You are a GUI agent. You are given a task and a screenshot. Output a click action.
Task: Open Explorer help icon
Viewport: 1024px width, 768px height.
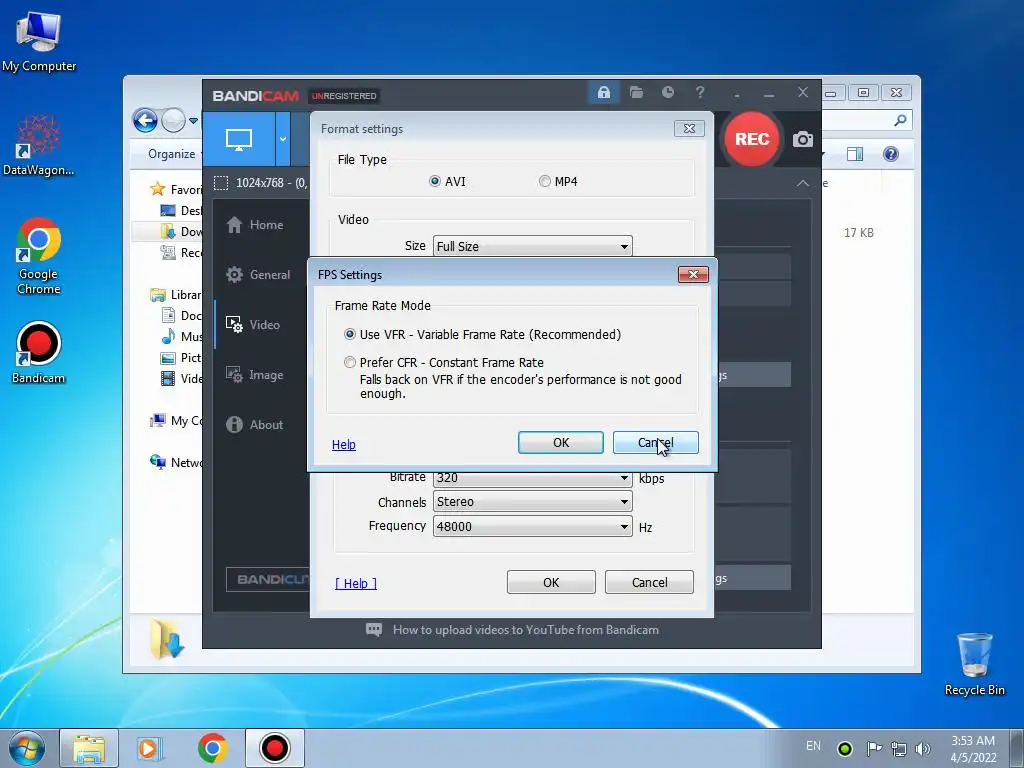[x=890, y=154]
